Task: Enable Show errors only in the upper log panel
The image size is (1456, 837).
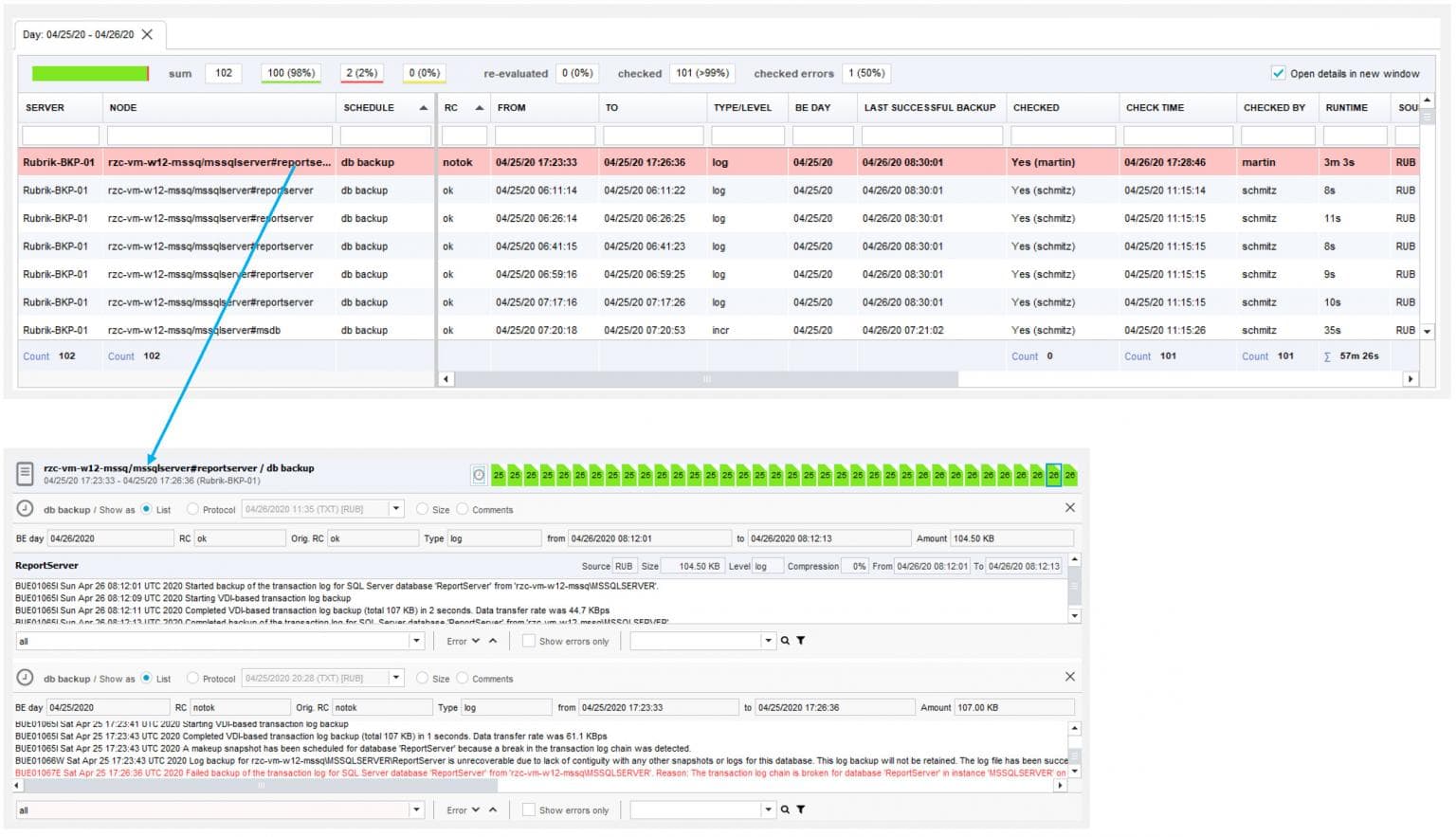Action: (528, 641)
